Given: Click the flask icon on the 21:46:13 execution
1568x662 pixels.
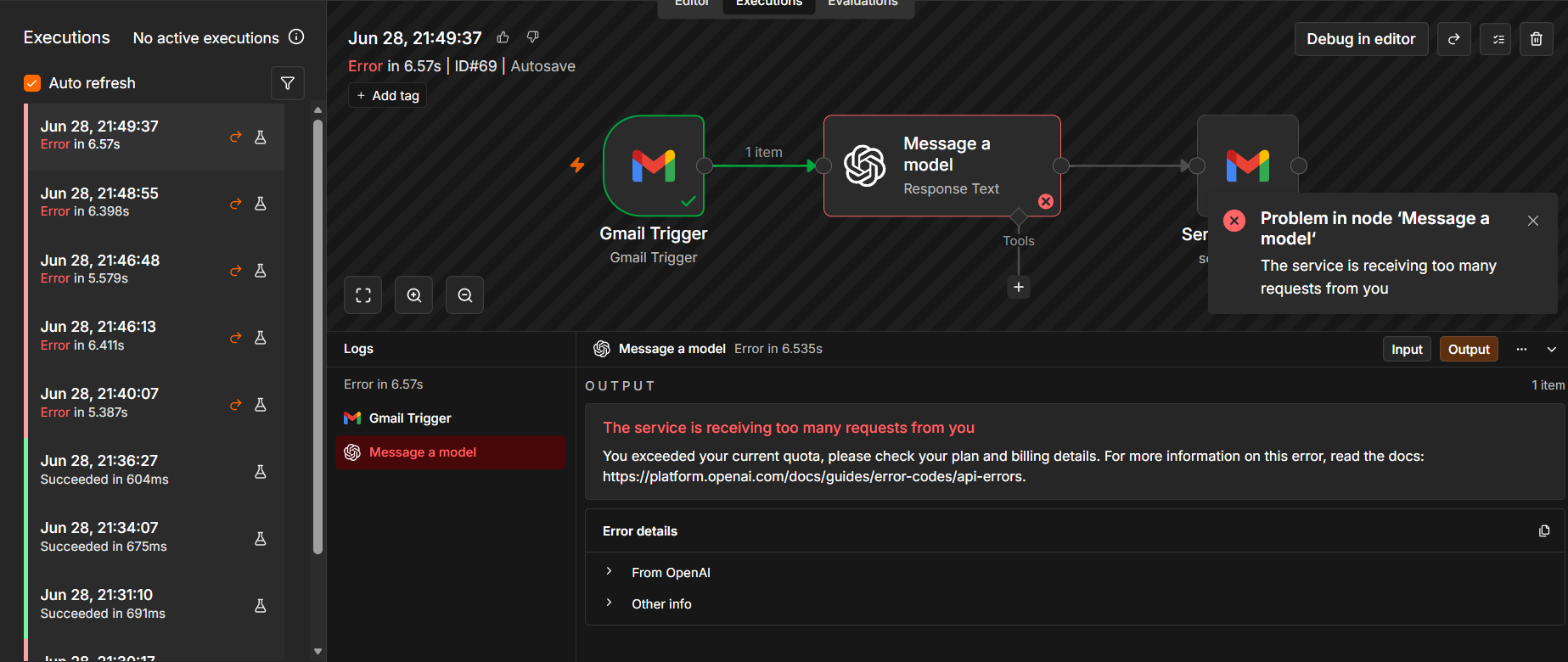Looking at the screenshot, I should (x=261, y=338).
